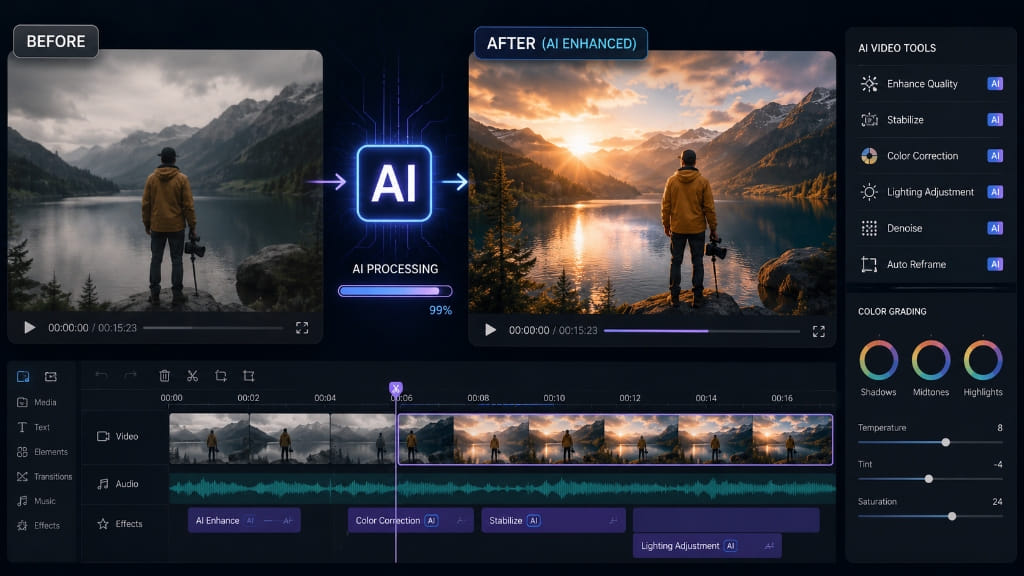This screenshot has width=1024, height=576.
Task: Adjust the Highlights color wheel
Action: click(x=983, y=360)
